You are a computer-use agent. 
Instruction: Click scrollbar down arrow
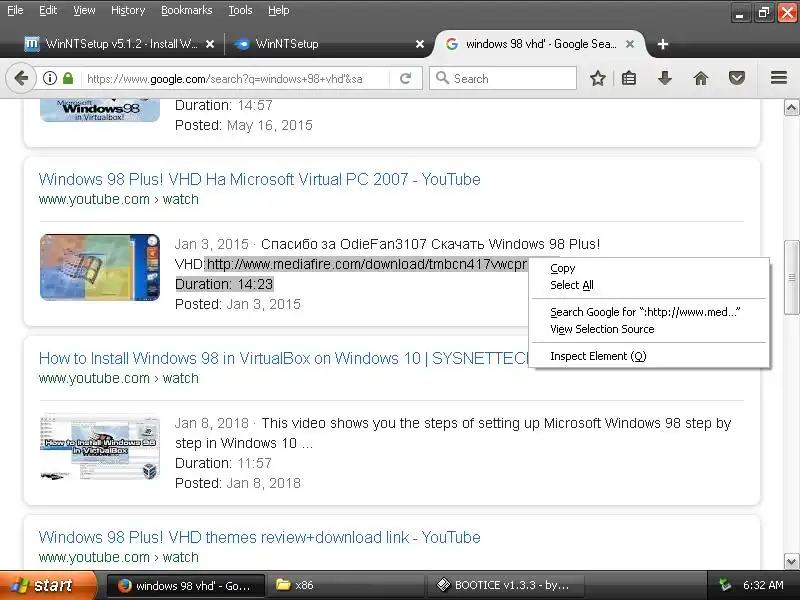tap(791, 562)
